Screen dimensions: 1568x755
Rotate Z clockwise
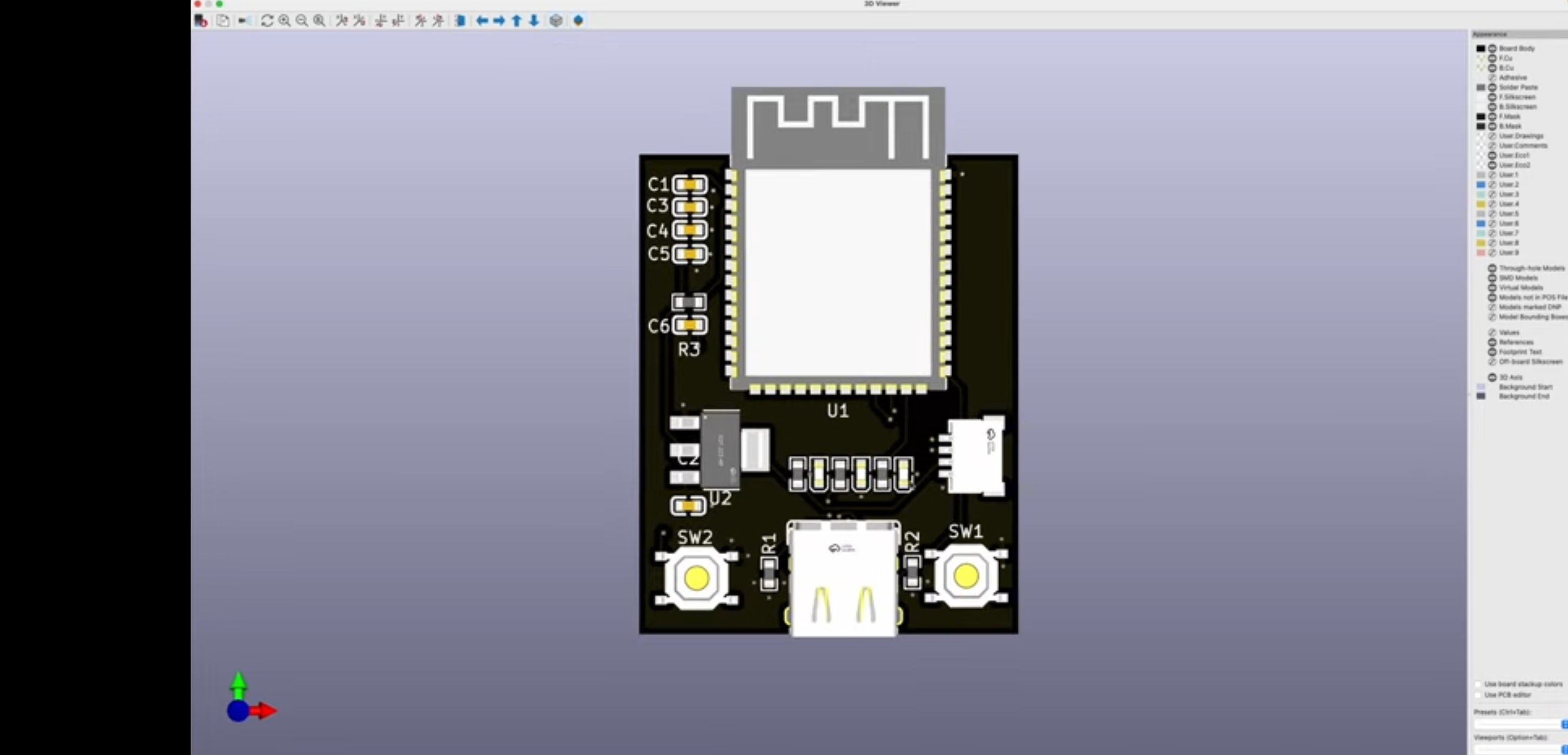(421, 21)
